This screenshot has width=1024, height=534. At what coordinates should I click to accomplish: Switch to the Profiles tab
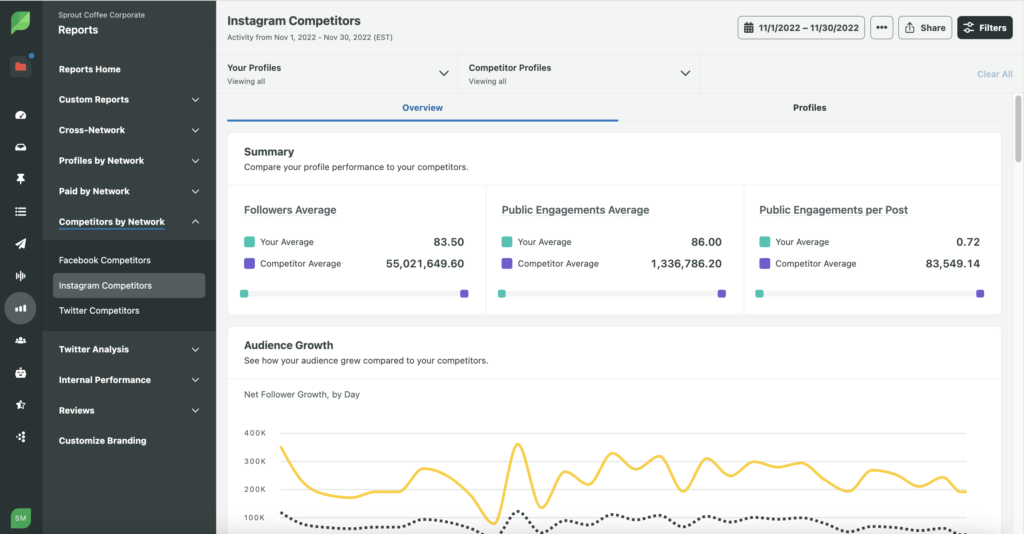click(x=809, y=108)
